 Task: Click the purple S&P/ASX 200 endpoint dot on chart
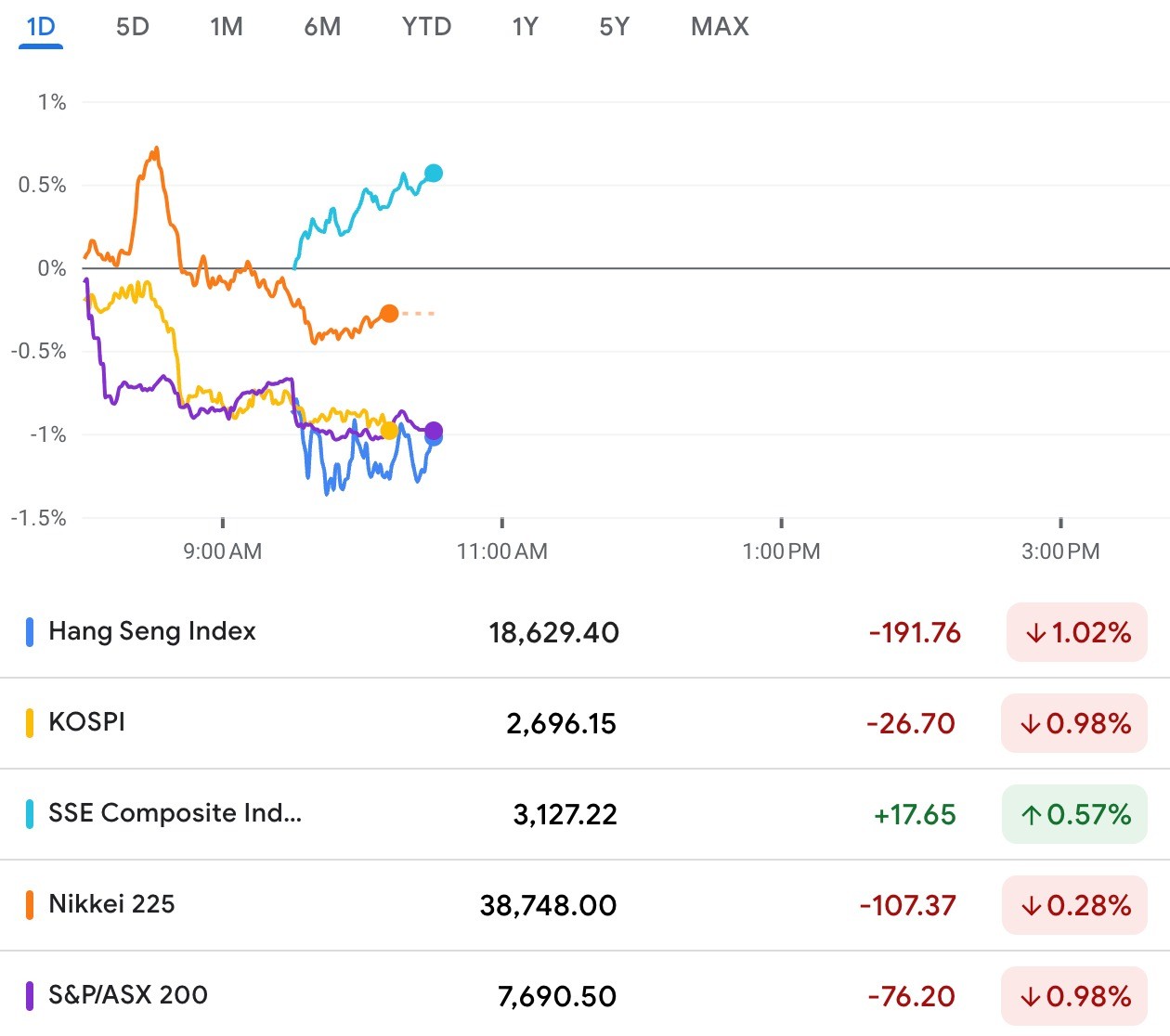[434, 431]
